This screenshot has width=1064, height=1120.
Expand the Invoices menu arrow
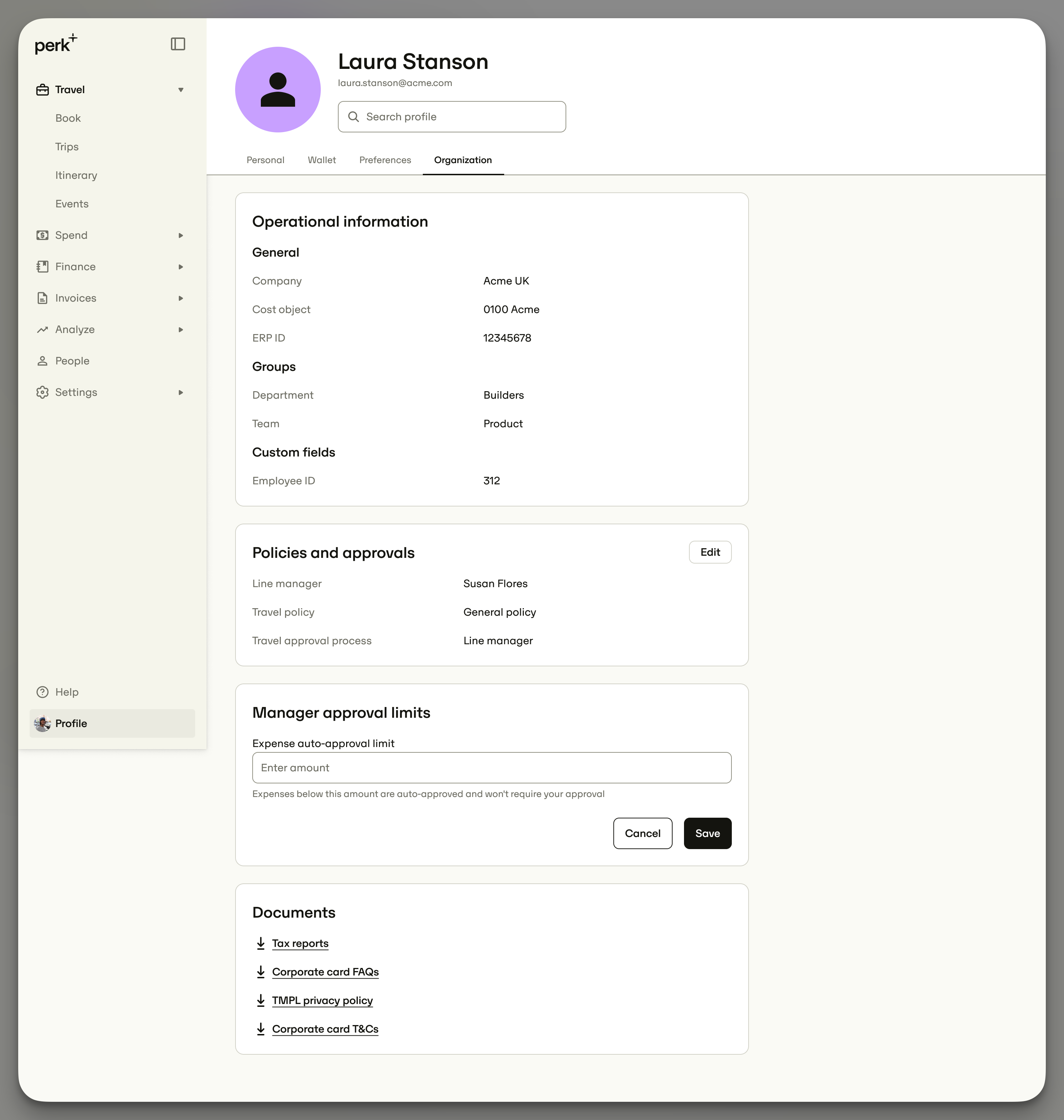(181, 298)
